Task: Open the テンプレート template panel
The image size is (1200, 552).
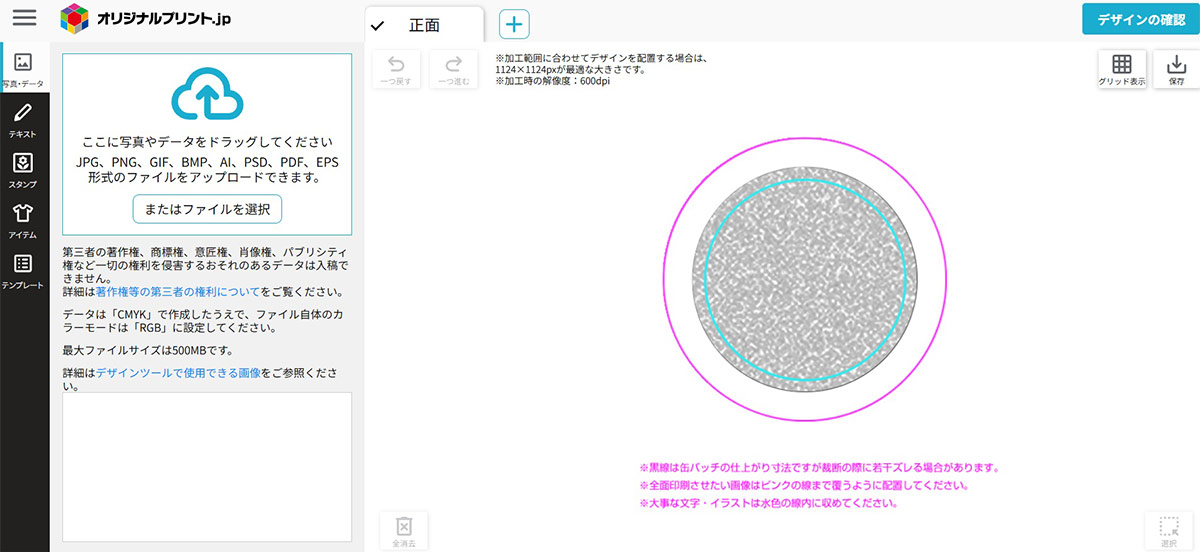Action: tap(24, 271)
